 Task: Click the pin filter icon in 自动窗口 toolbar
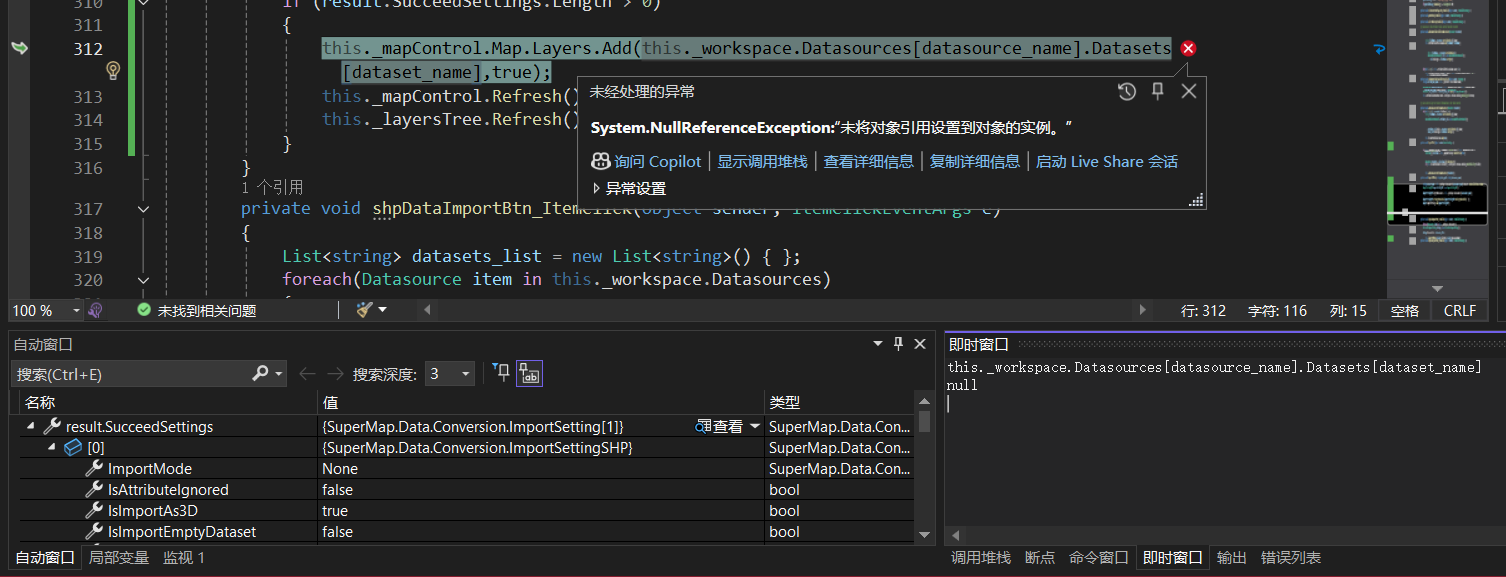(x=502, y=374)
